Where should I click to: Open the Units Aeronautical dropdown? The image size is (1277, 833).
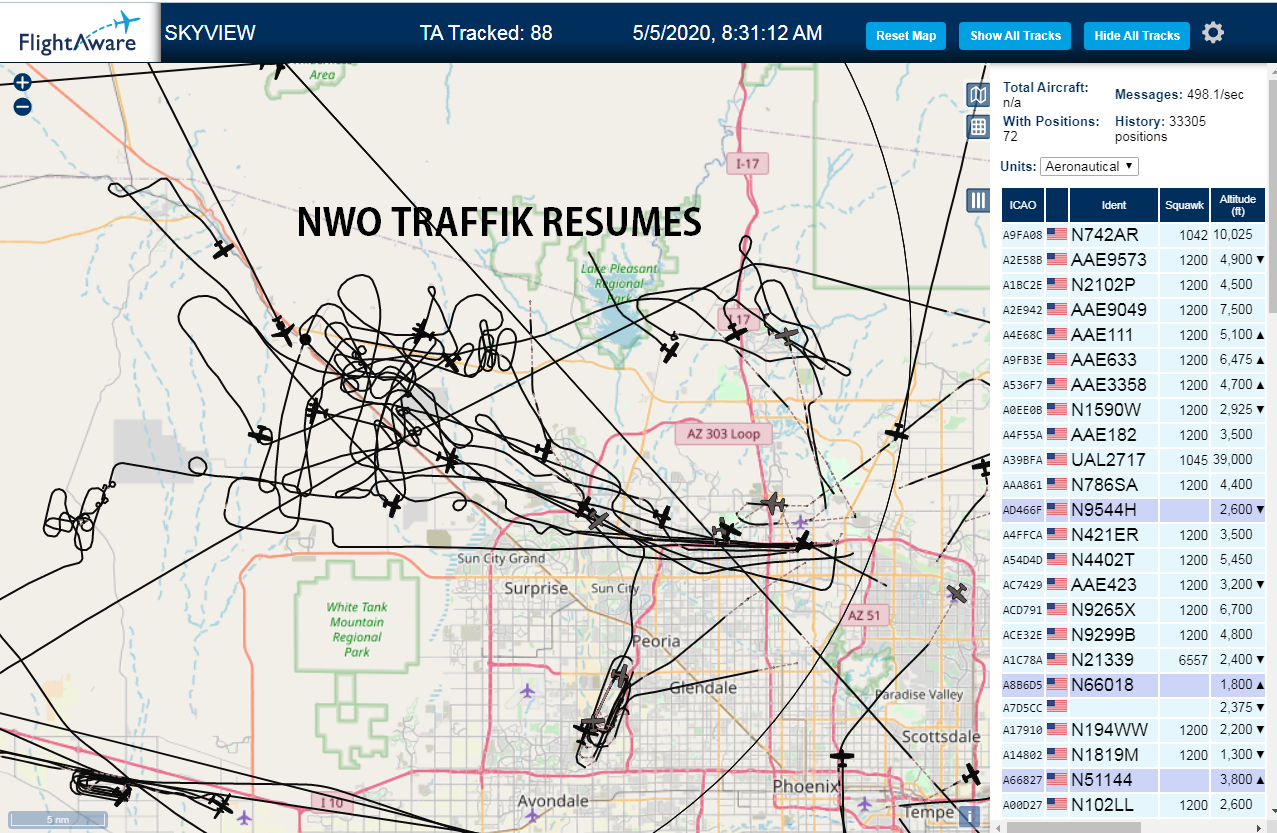1089,166
